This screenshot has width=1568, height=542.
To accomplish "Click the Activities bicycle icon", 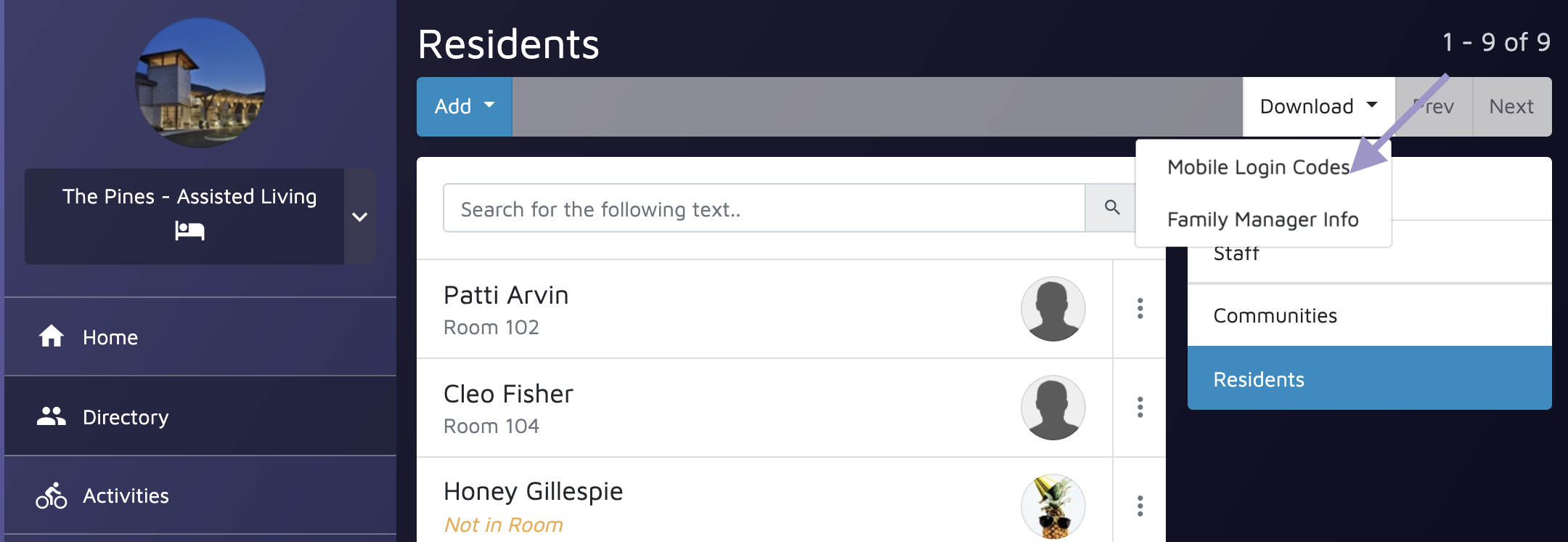I will click(x=51, y=496).
